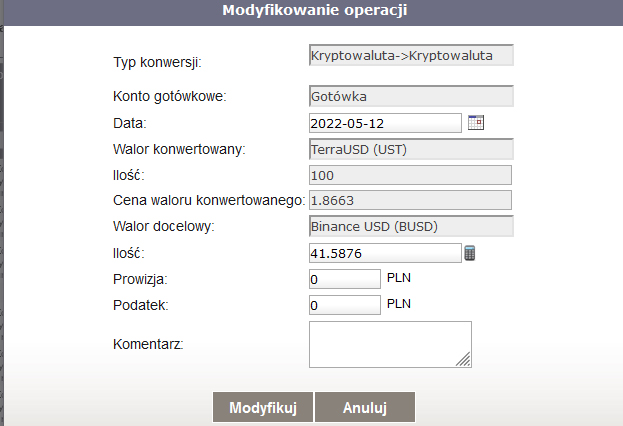This screenshot has width=623, height=426.
Task: Click the Modyfikowanie operacji dialog title
Action: [313, 11]
